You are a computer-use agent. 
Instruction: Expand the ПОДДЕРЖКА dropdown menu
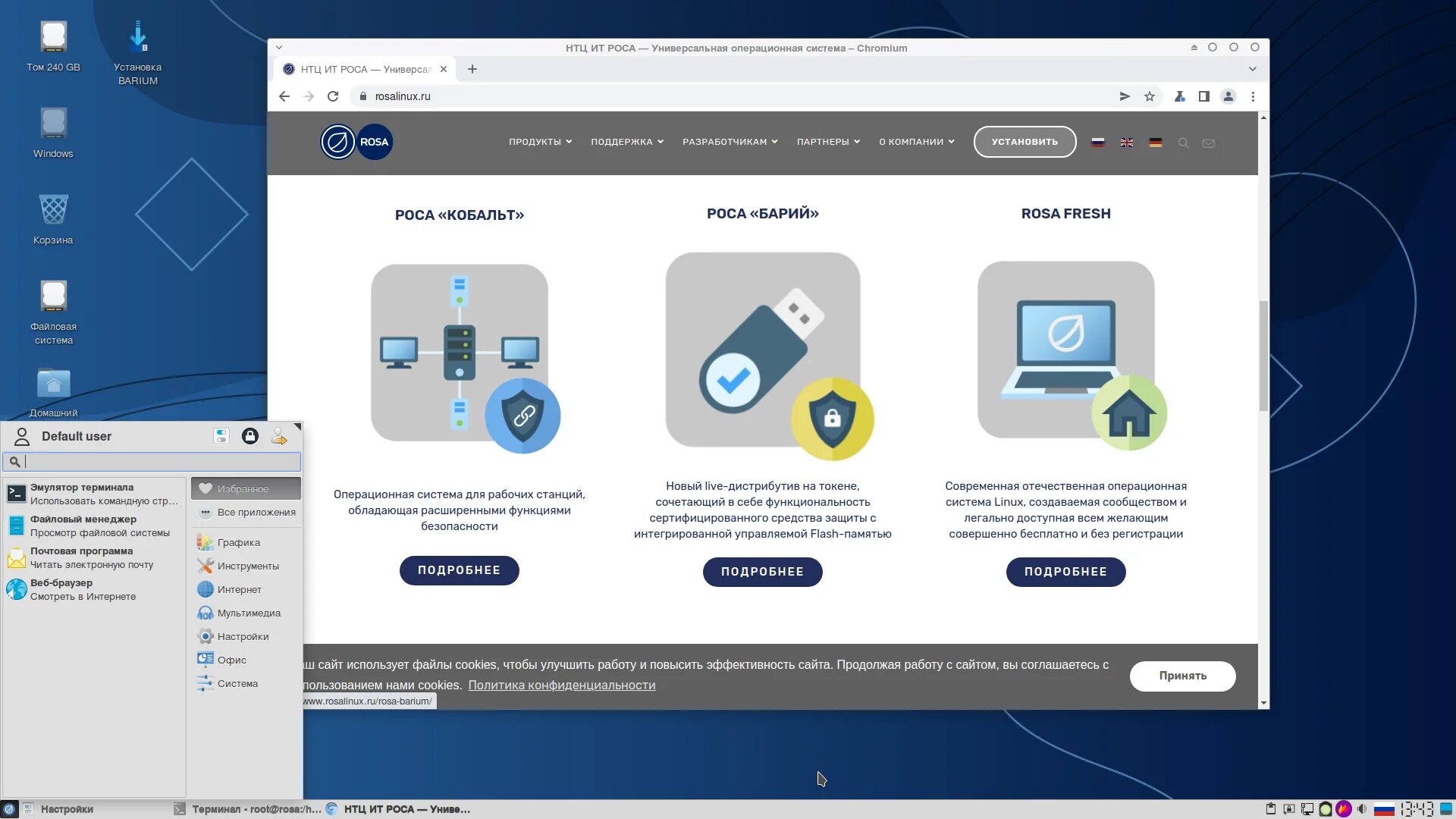pos(626,142)
